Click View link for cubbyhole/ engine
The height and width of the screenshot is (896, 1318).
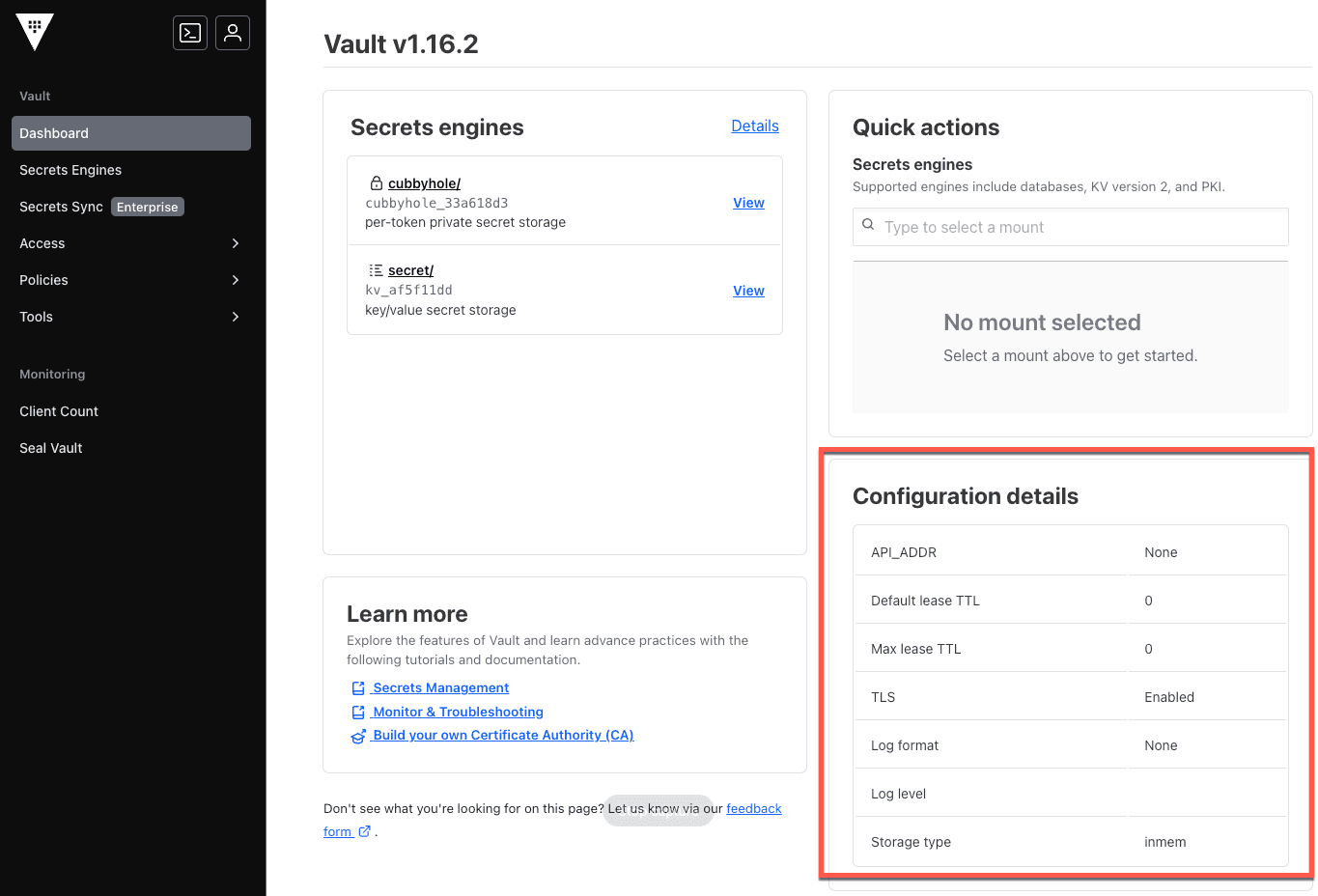748,203
